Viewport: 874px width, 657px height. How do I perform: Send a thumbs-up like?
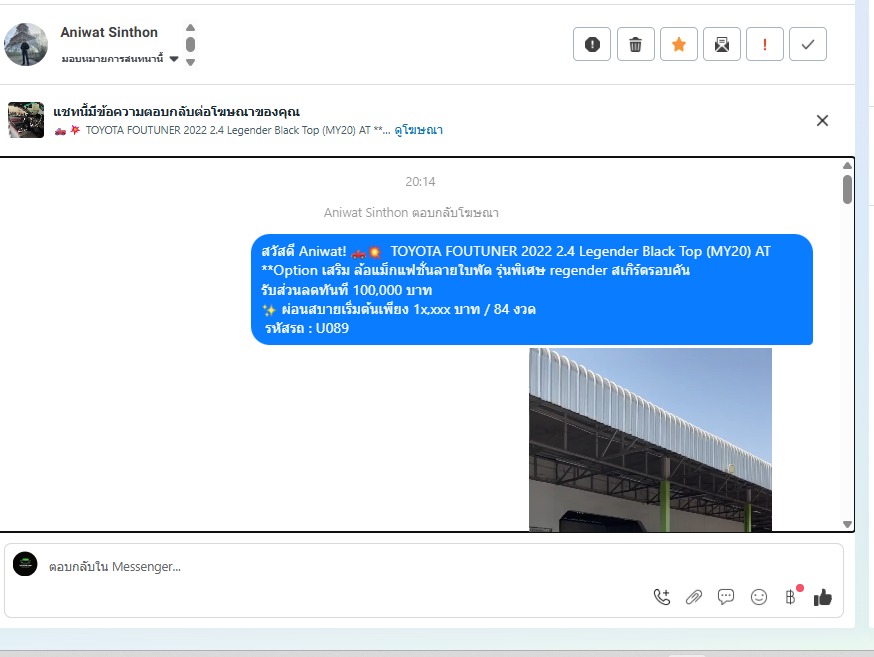823,597
